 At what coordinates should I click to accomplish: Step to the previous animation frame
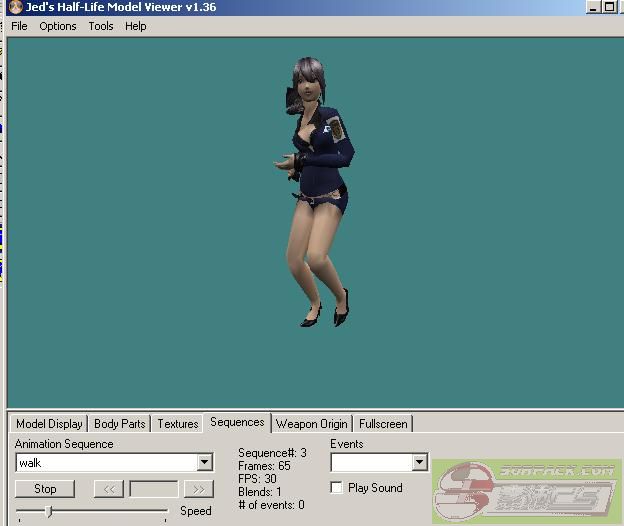(108, 489)
